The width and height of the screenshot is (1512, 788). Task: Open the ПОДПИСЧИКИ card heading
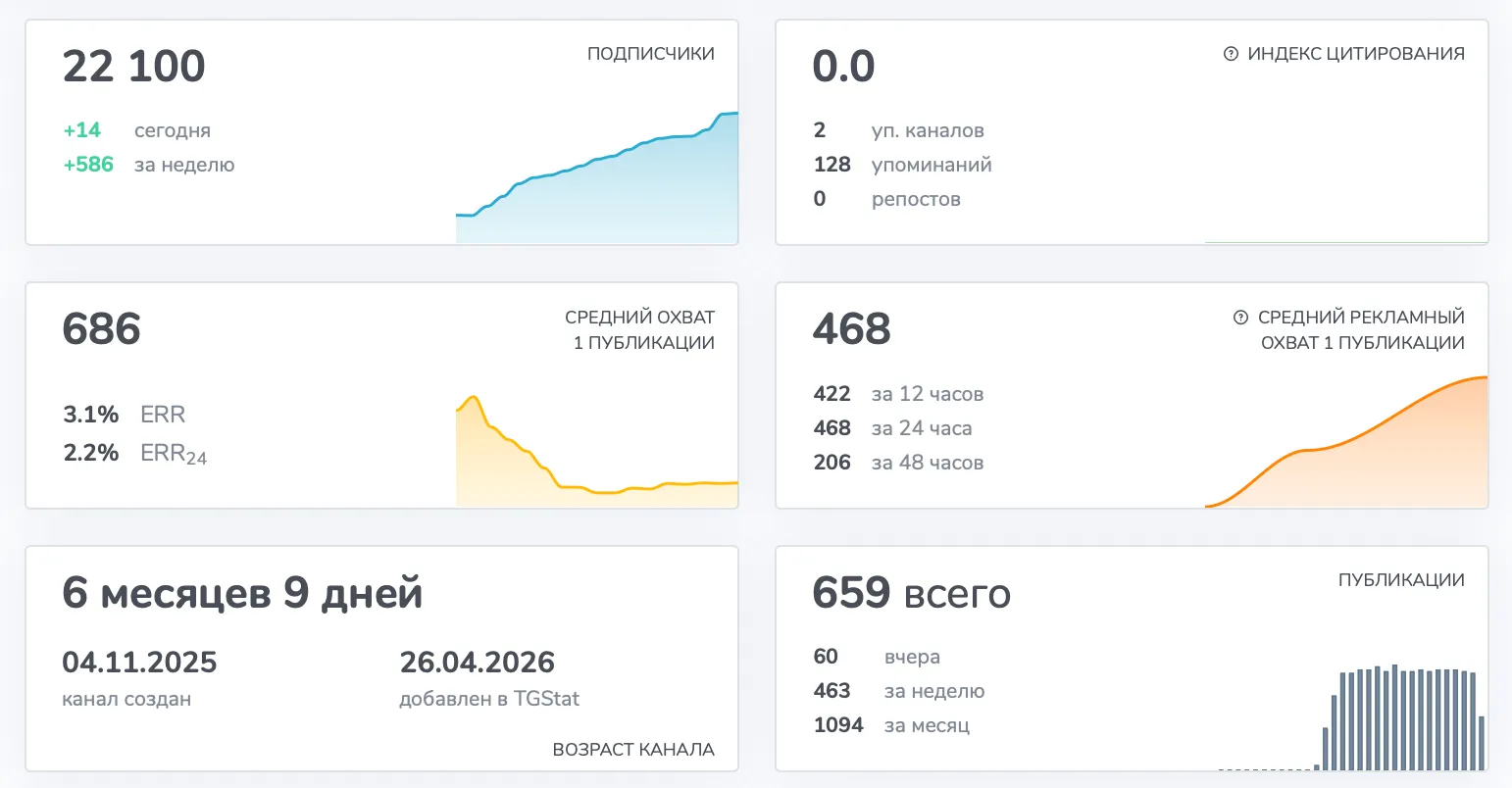coord(651,54)
